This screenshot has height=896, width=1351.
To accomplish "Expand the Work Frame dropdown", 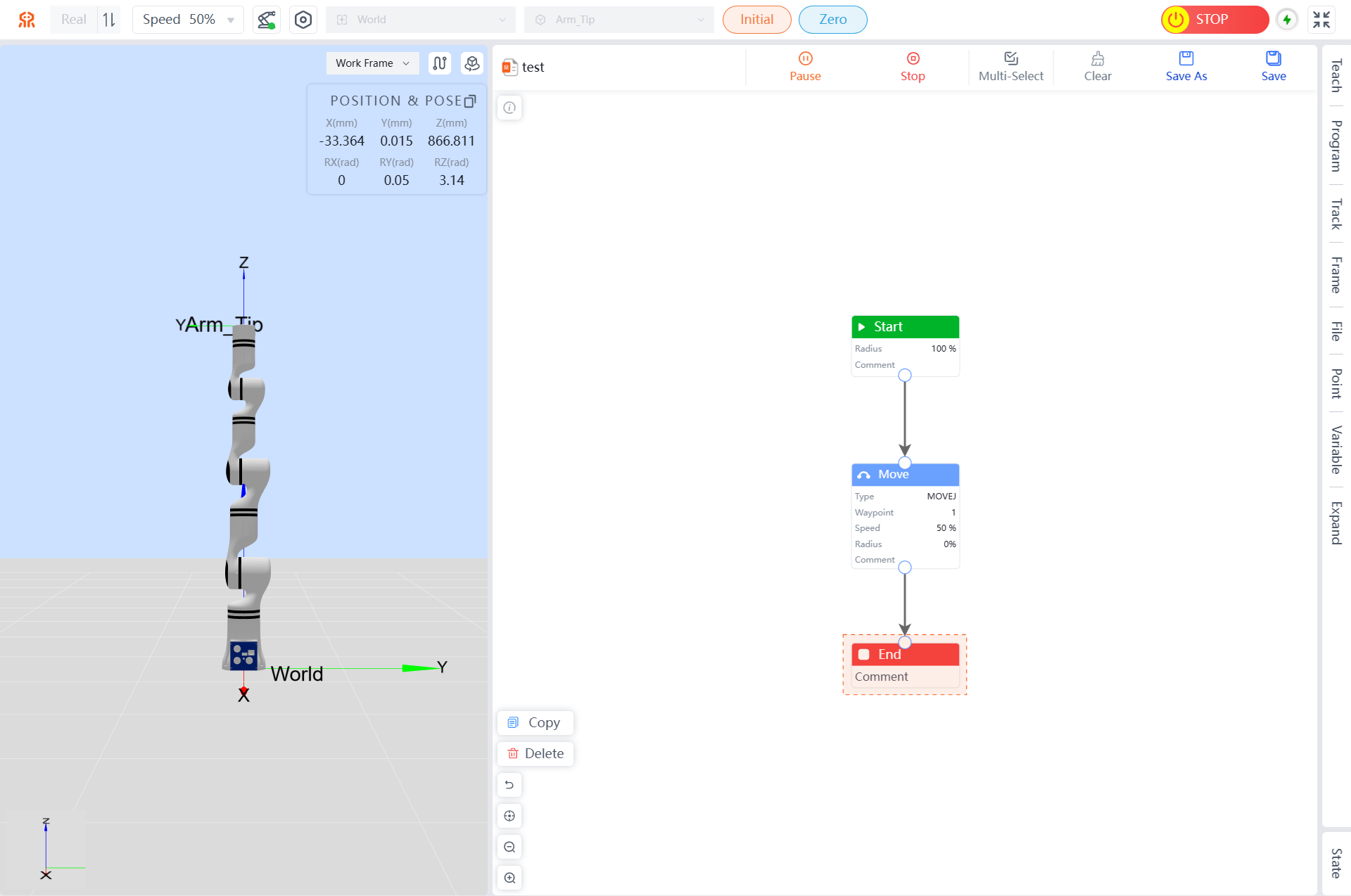I will [x=372, y=63].
